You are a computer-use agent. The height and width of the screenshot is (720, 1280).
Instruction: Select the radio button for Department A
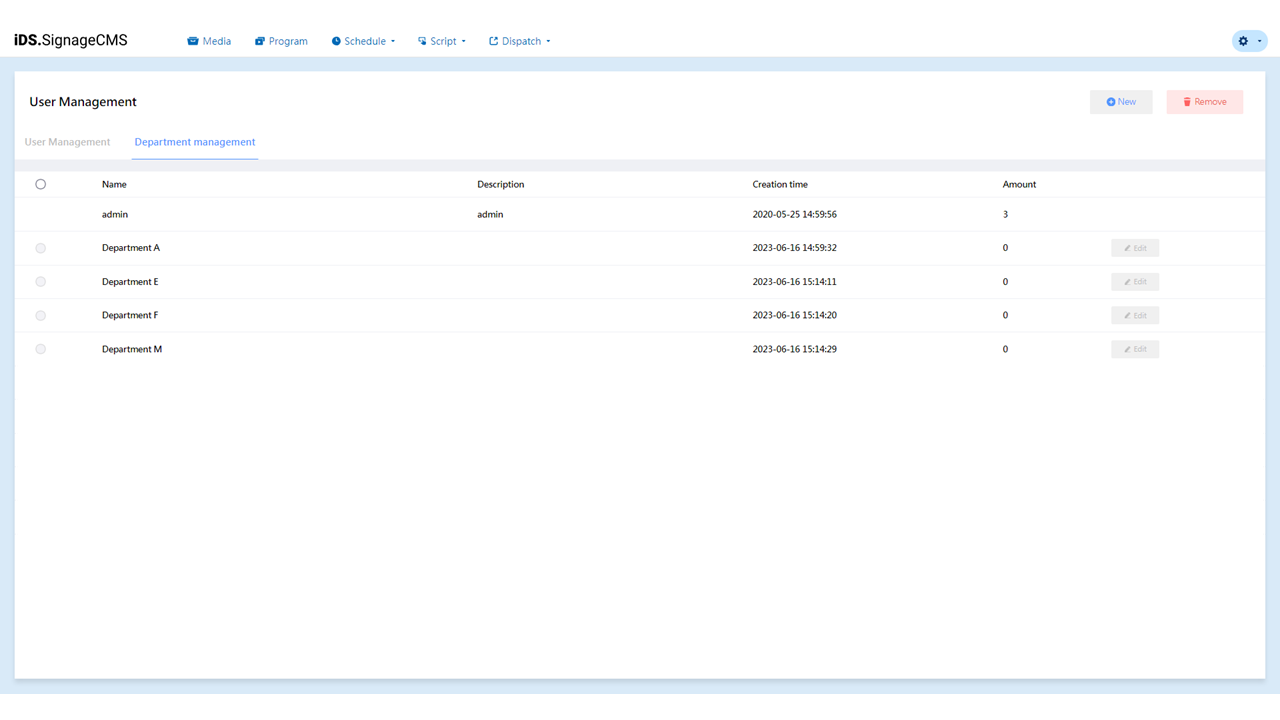click(x=40, y=247)
